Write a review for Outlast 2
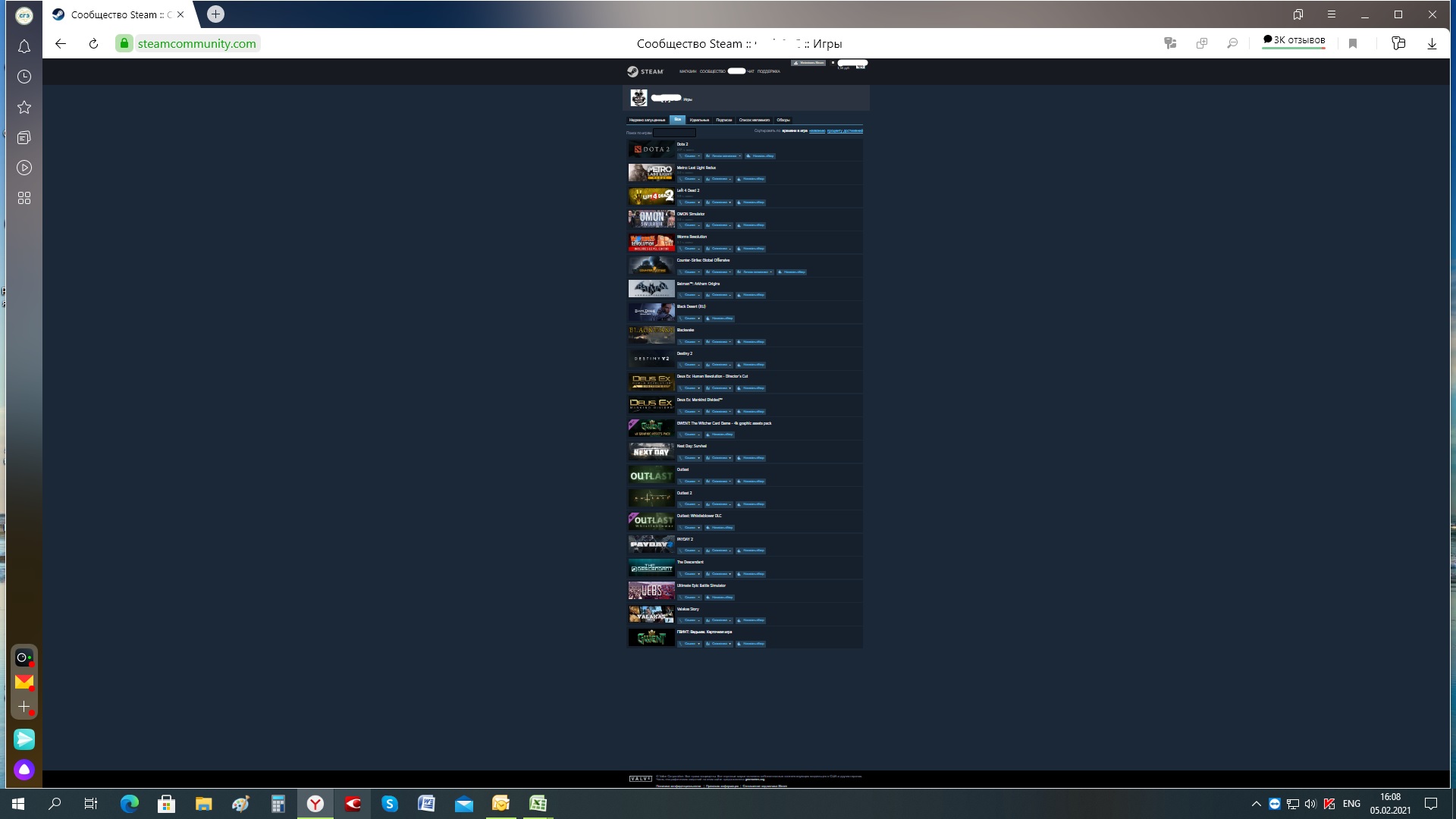Viewport: 1456px width, 819px height. pyautogui.click(x=751, y=504)
